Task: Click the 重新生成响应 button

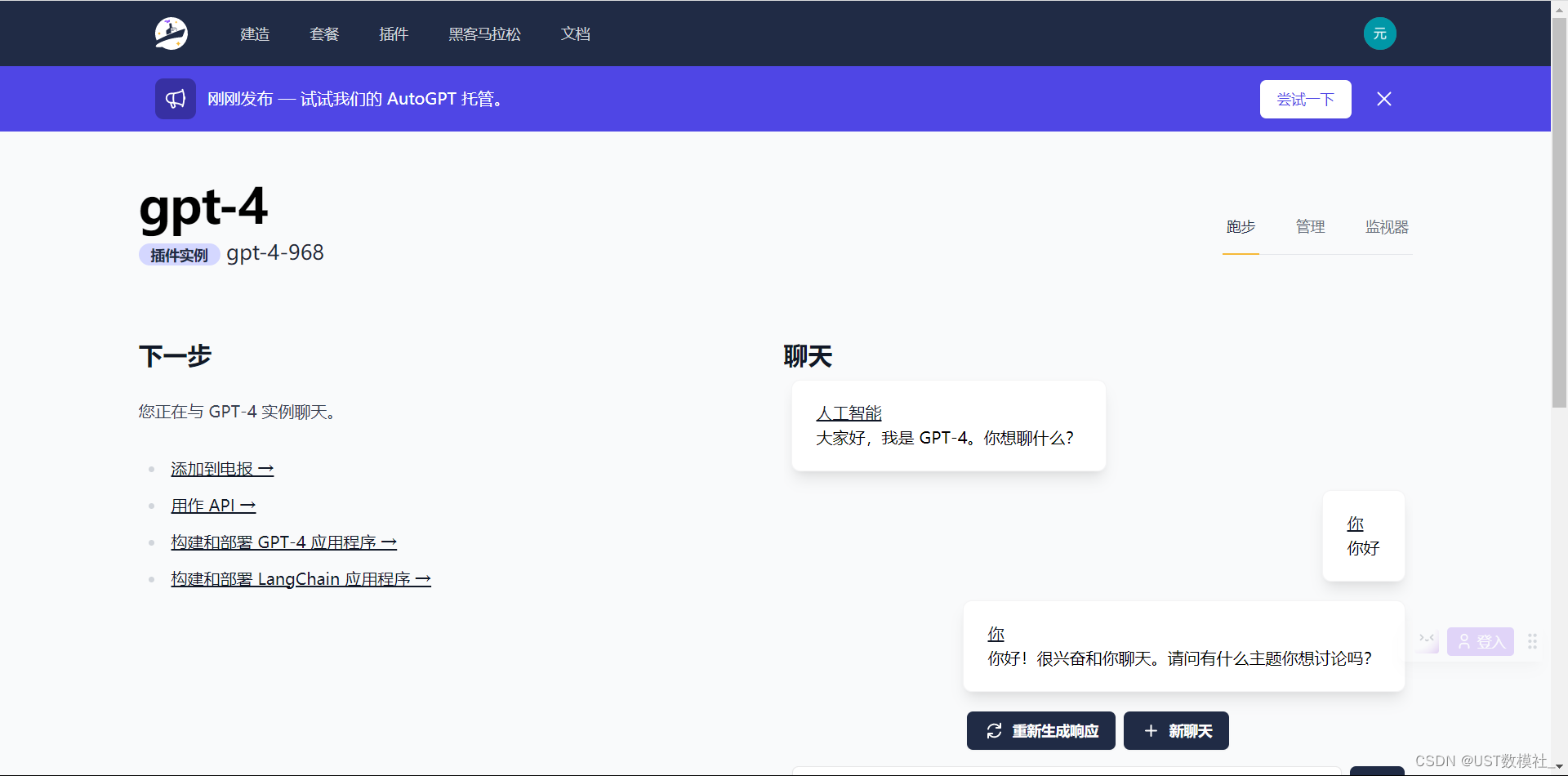Action: 1041,730
